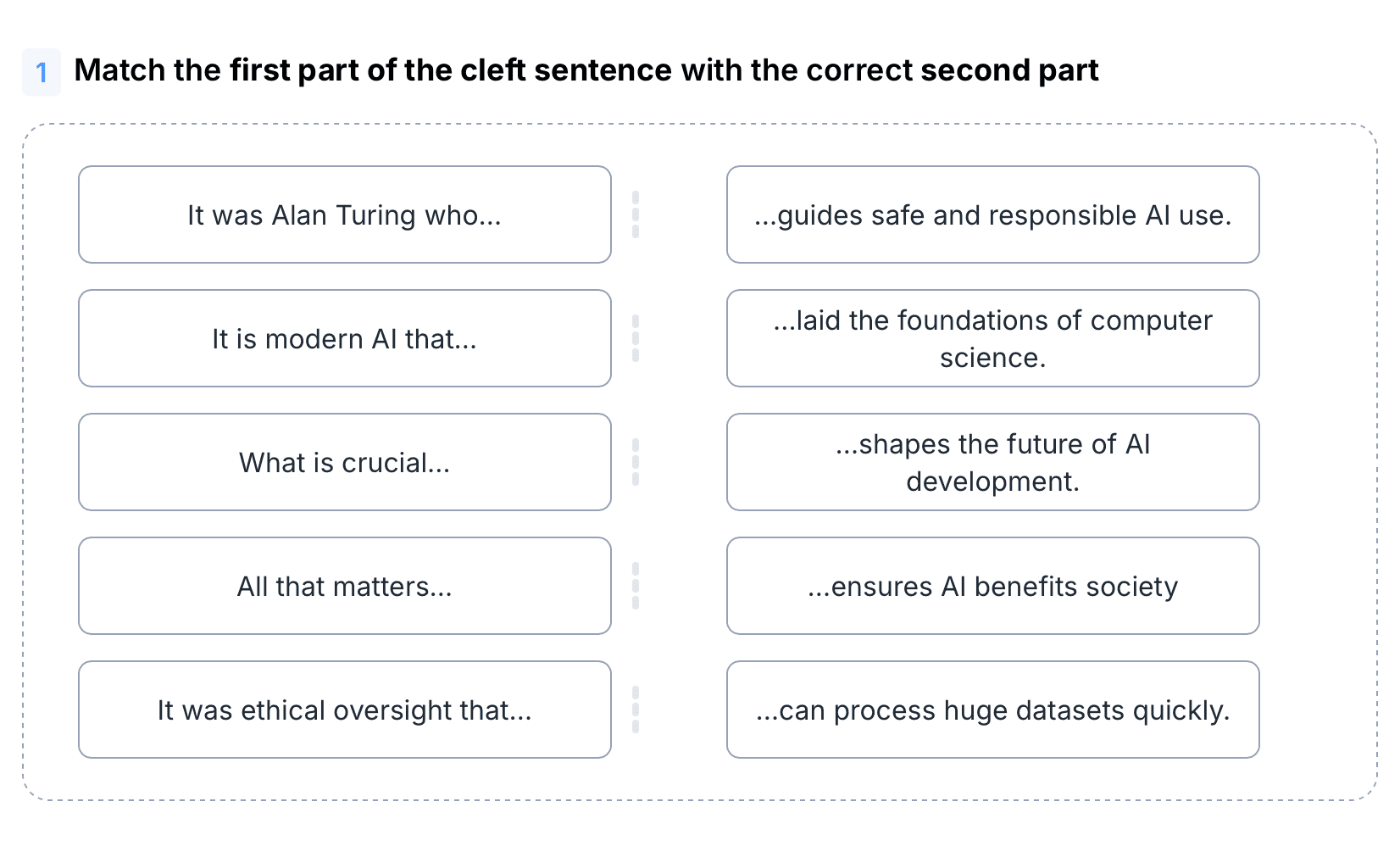Pick the "What is crucial..." card
The width and height of the screenshot is (1400, 846).
(x=344, y=462)
